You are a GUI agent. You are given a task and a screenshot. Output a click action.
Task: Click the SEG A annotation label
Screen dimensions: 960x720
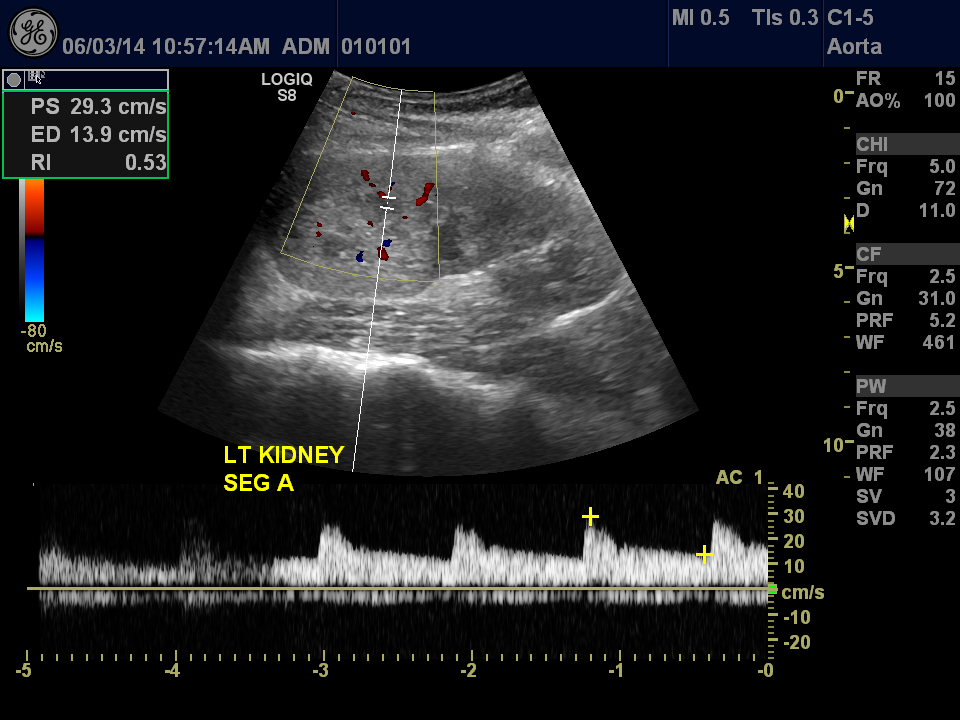[260, 484]
